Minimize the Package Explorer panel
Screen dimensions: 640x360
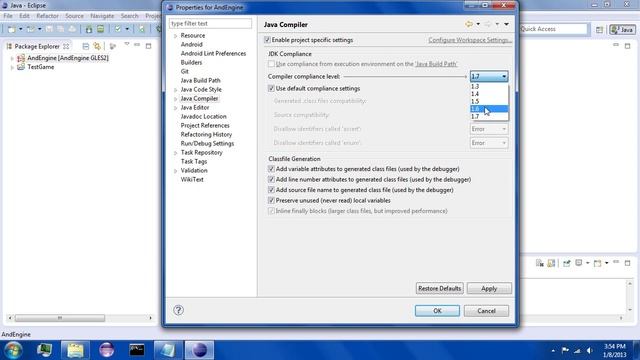click(138, 45)
